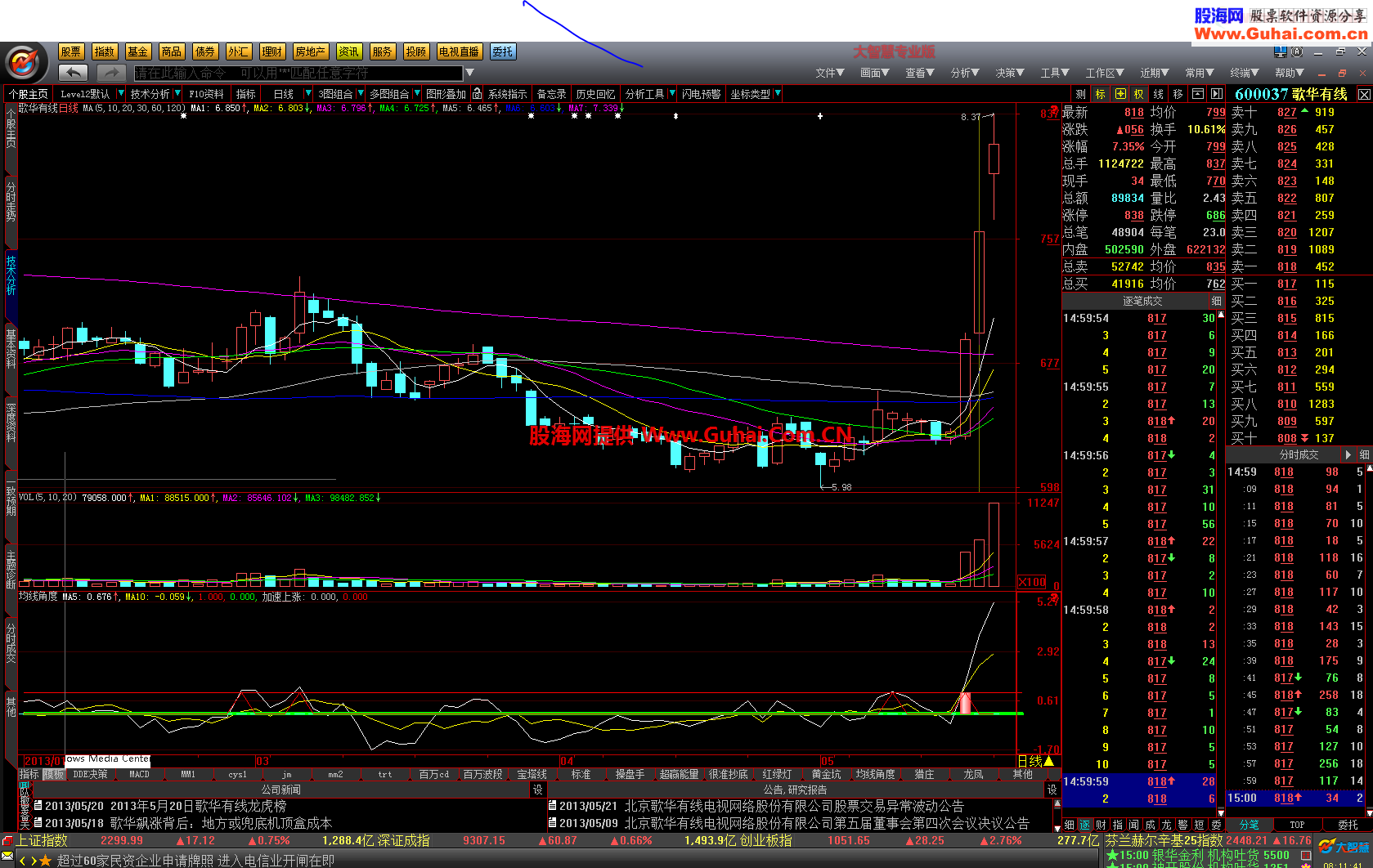Screen dimensions: 1373x868
Task: Open the 分析 menu
Action: 964,73
